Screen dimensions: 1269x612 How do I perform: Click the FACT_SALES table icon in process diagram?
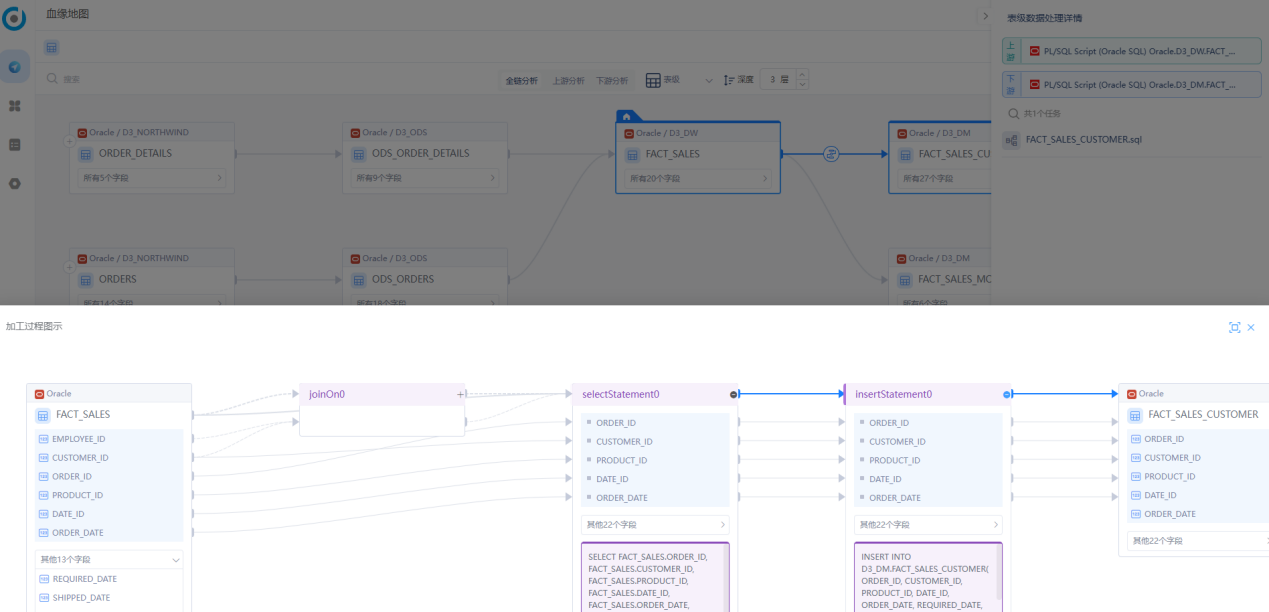43,415
